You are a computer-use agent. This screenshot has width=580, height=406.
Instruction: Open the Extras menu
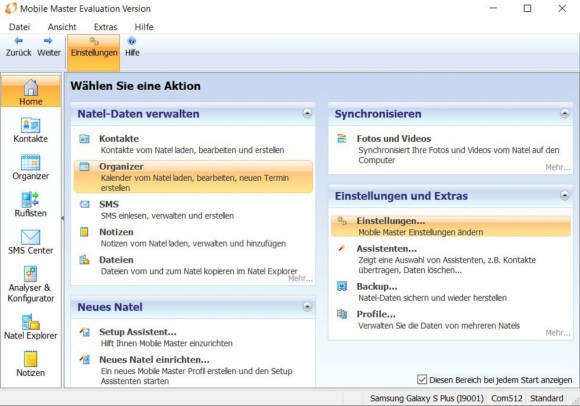tap(105, 27)
